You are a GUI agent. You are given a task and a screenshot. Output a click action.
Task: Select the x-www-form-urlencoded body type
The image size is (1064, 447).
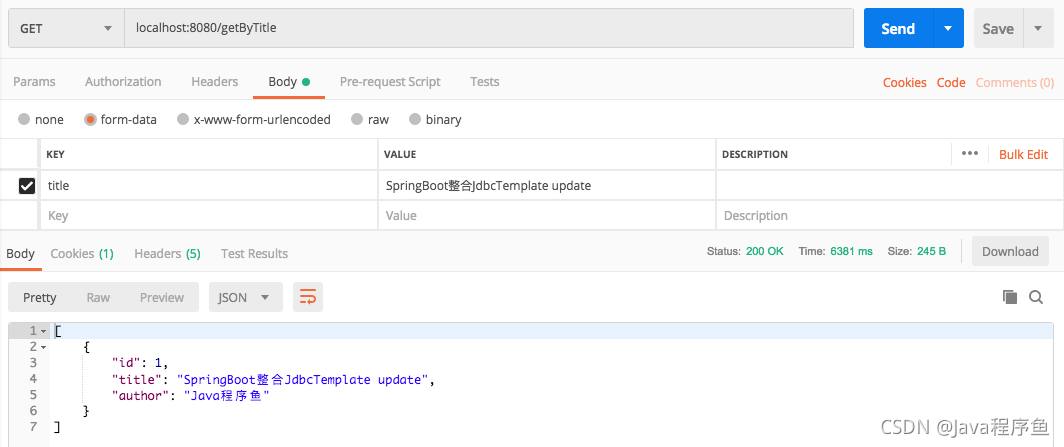[254, 119]
